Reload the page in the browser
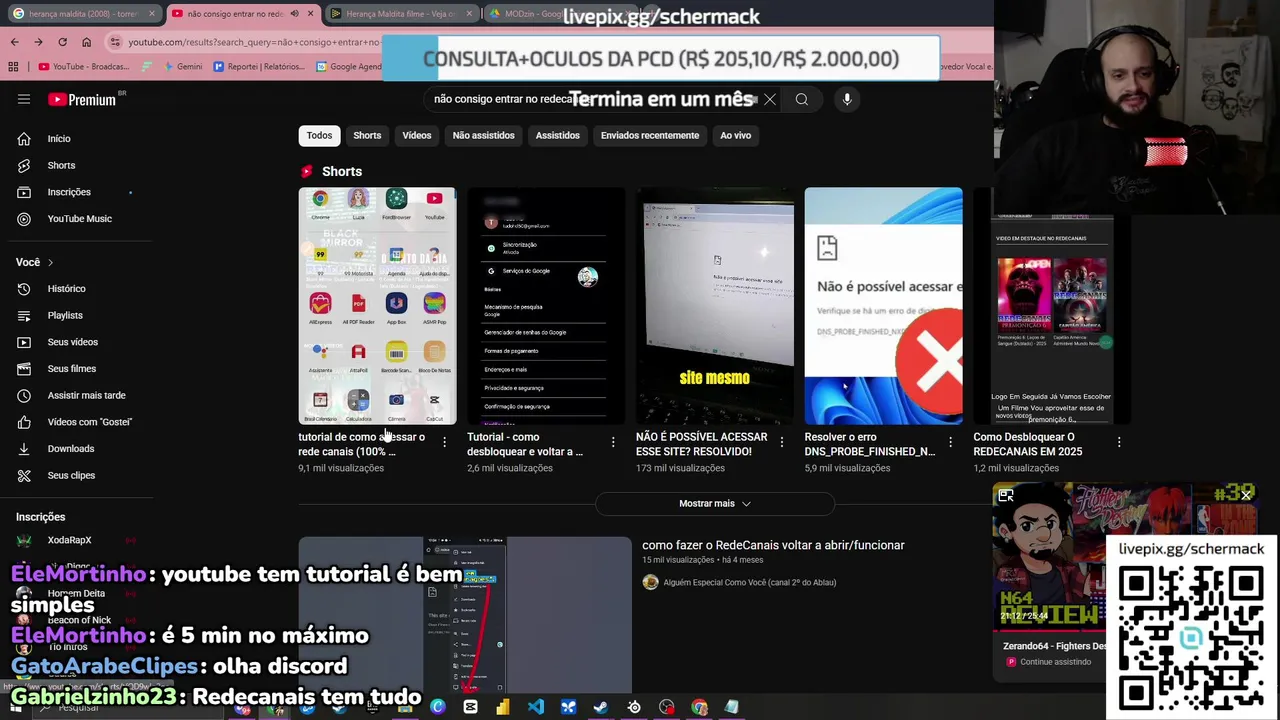1280x720 pixels. tap(62, 42)
